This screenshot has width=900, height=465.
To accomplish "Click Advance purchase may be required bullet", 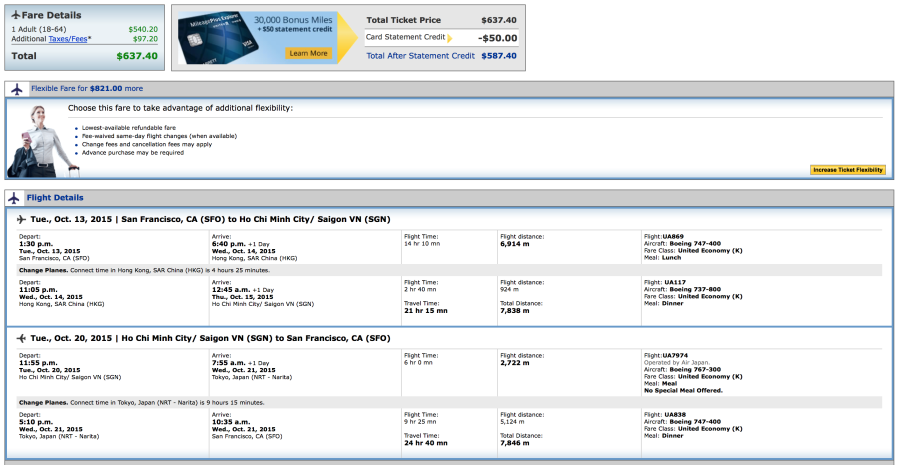I will 133,153.
